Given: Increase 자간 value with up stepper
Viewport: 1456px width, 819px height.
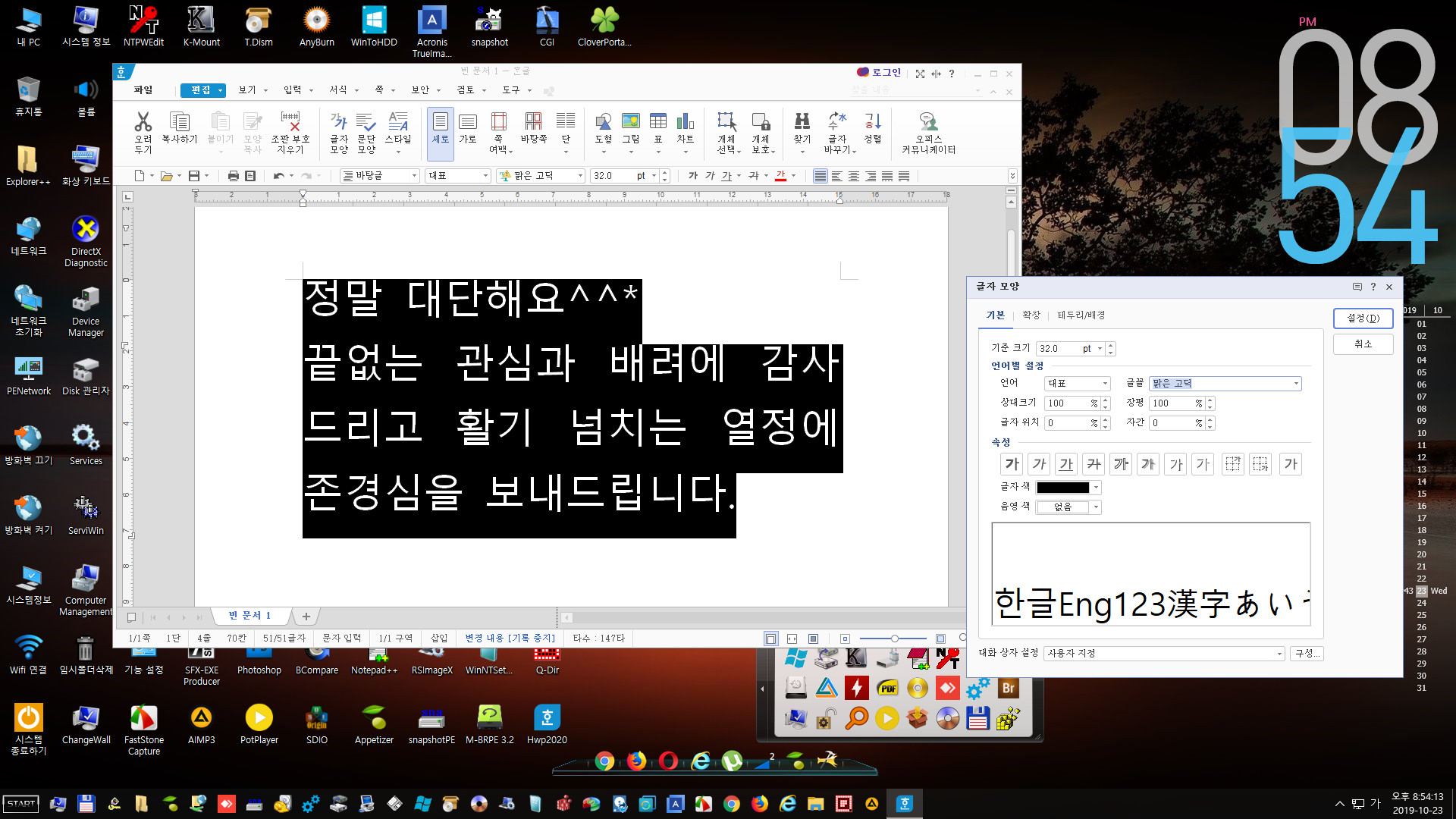Looking at the screenshot, I should pyautogui.click(x=1210, y=419).
